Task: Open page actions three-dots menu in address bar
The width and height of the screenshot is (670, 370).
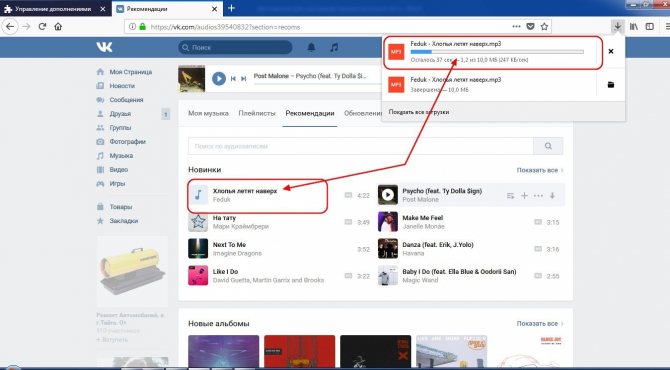Action: (516, 26)
